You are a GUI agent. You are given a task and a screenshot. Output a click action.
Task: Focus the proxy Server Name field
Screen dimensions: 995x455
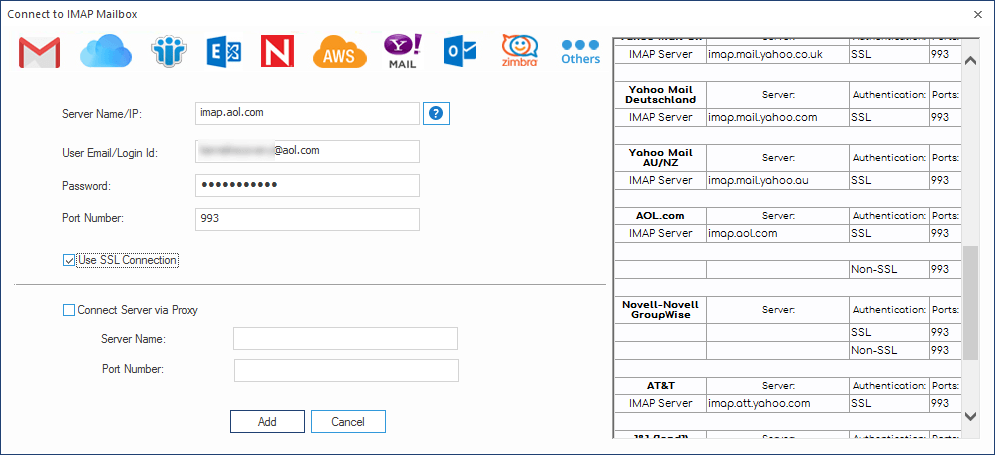click(345, 338)
